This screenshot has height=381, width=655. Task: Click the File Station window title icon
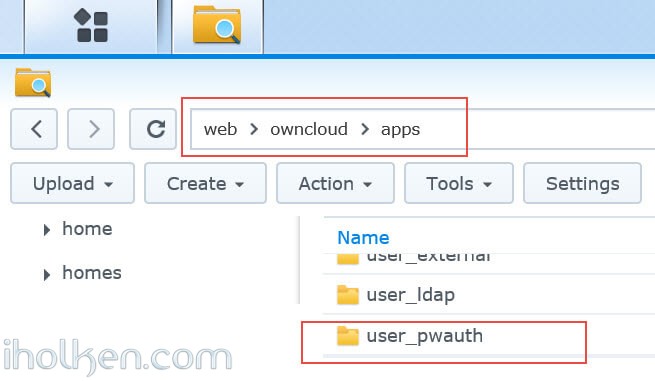[33, 82]
